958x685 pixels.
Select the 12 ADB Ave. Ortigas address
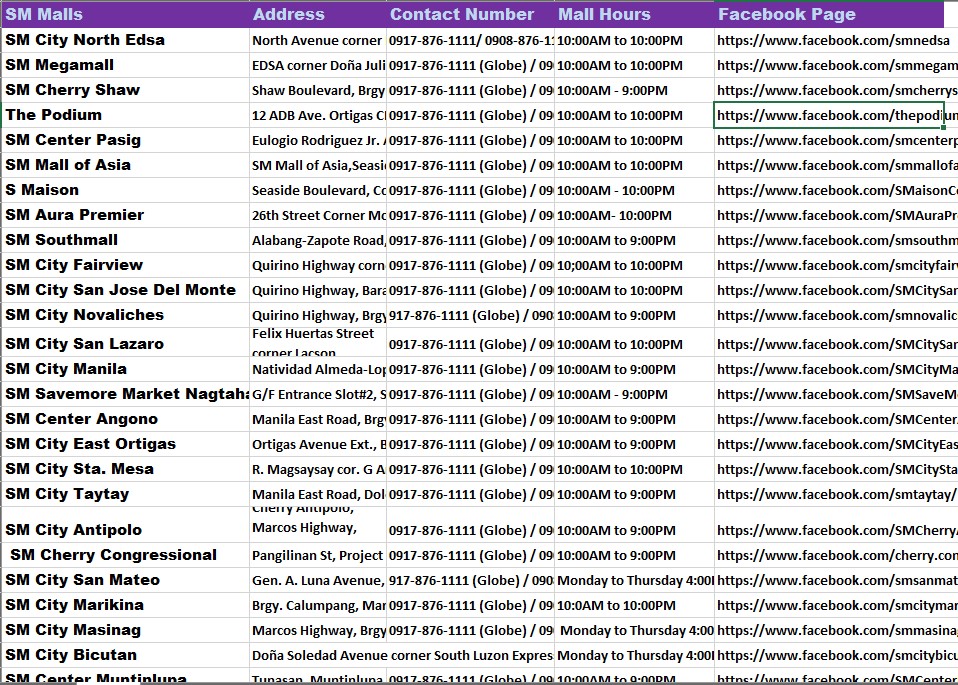click(x=318, y=115)
